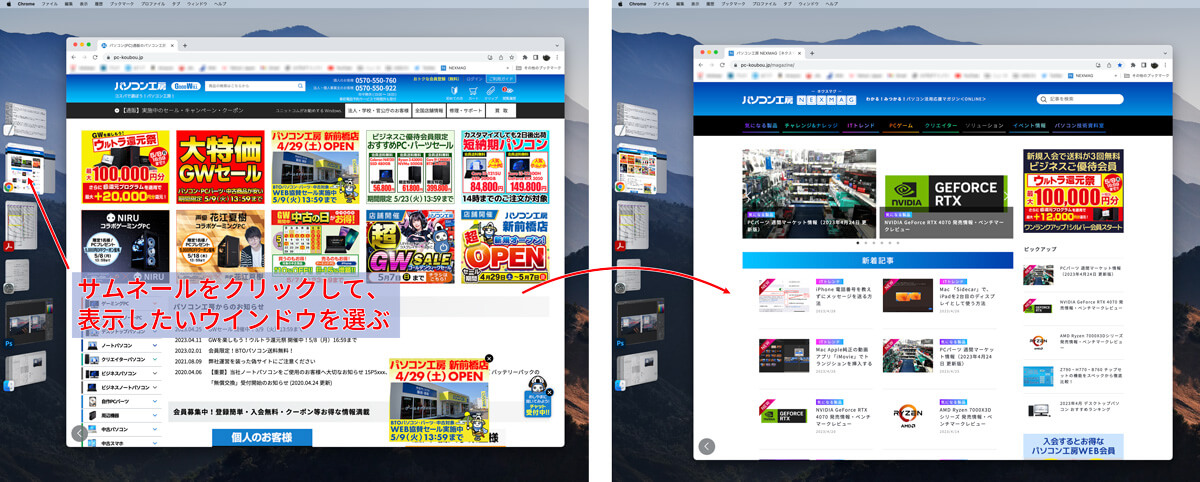Click 買取 nav button

(x=503, y=110)
